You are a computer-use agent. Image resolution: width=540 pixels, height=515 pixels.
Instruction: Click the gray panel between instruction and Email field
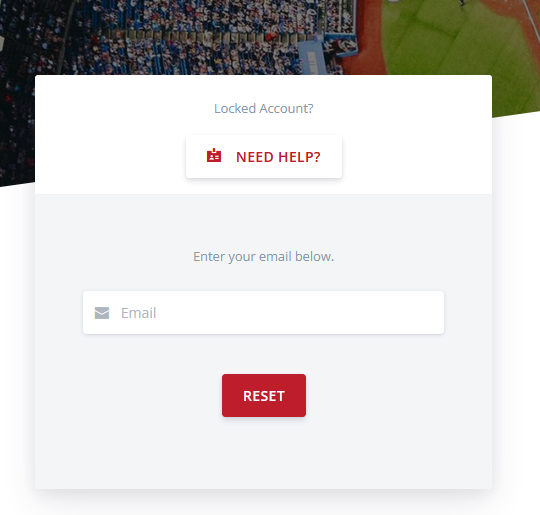point(264,278)
